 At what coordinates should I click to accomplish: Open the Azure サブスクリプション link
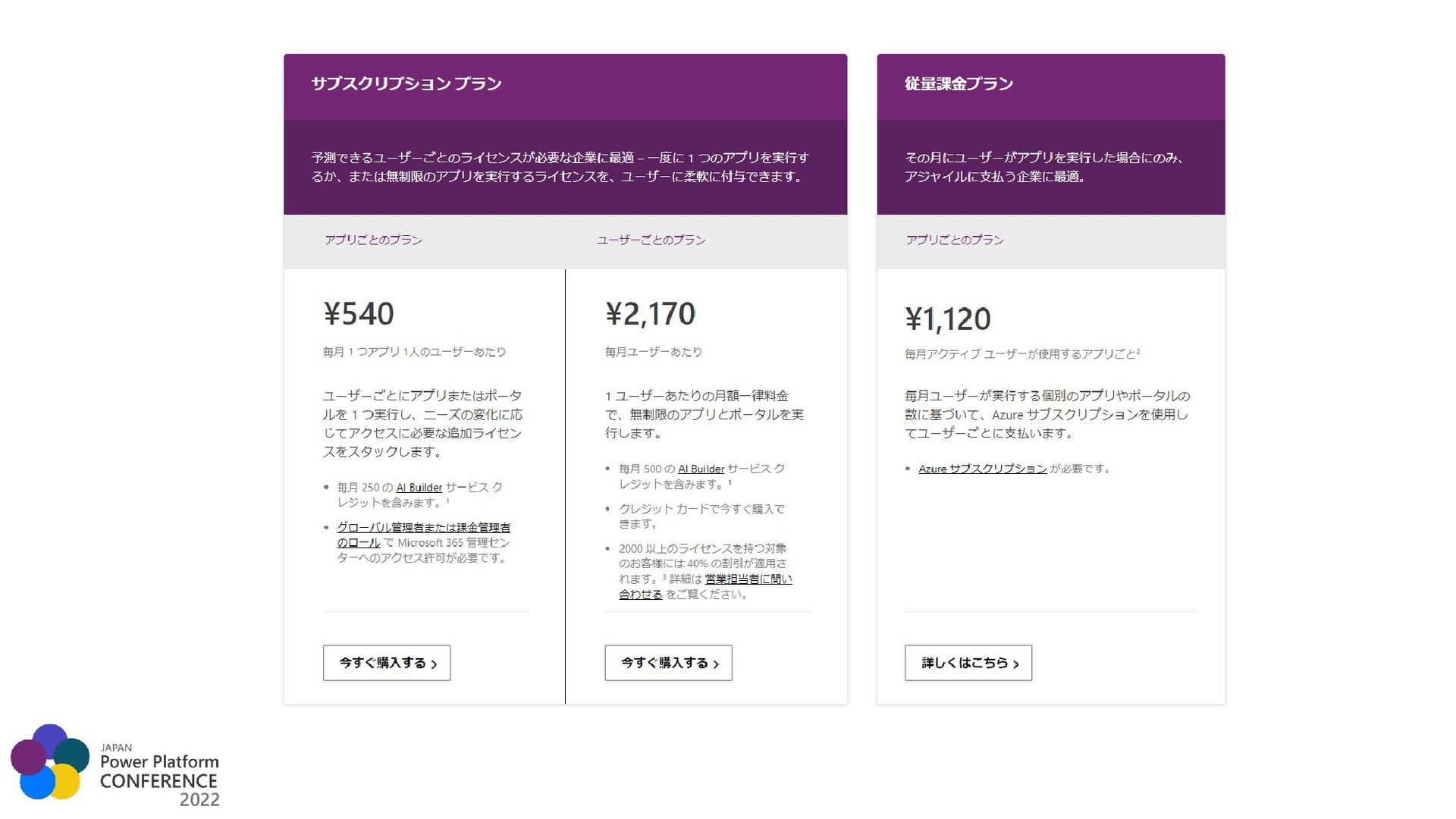tap(982, 469)
